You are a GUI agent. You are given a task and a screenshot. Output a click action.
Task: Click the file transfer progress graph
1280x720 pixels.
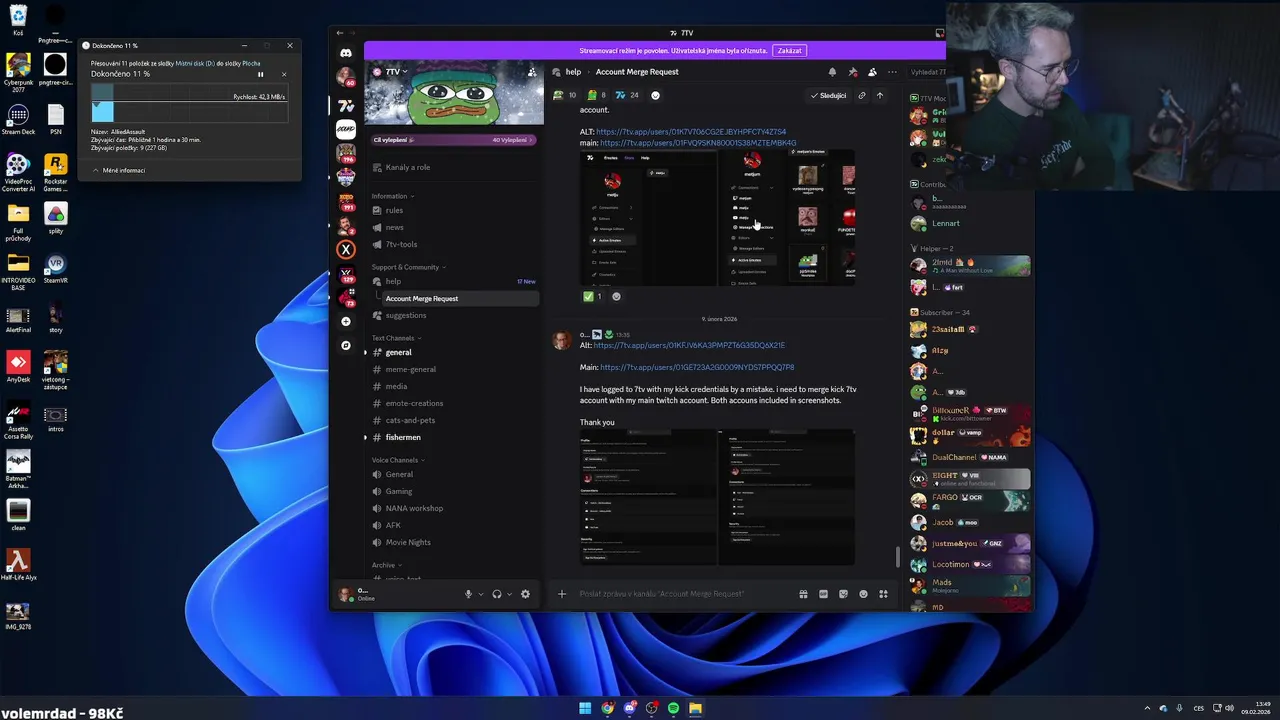coord(189,103)
